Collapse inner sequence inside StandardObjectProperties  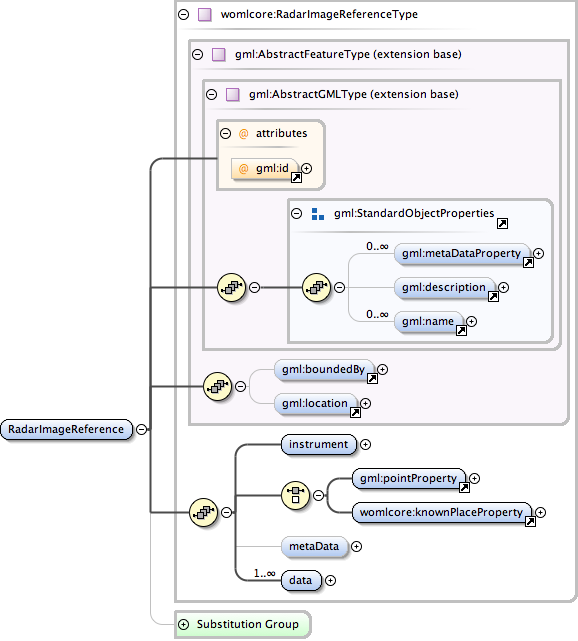point(339,287)
